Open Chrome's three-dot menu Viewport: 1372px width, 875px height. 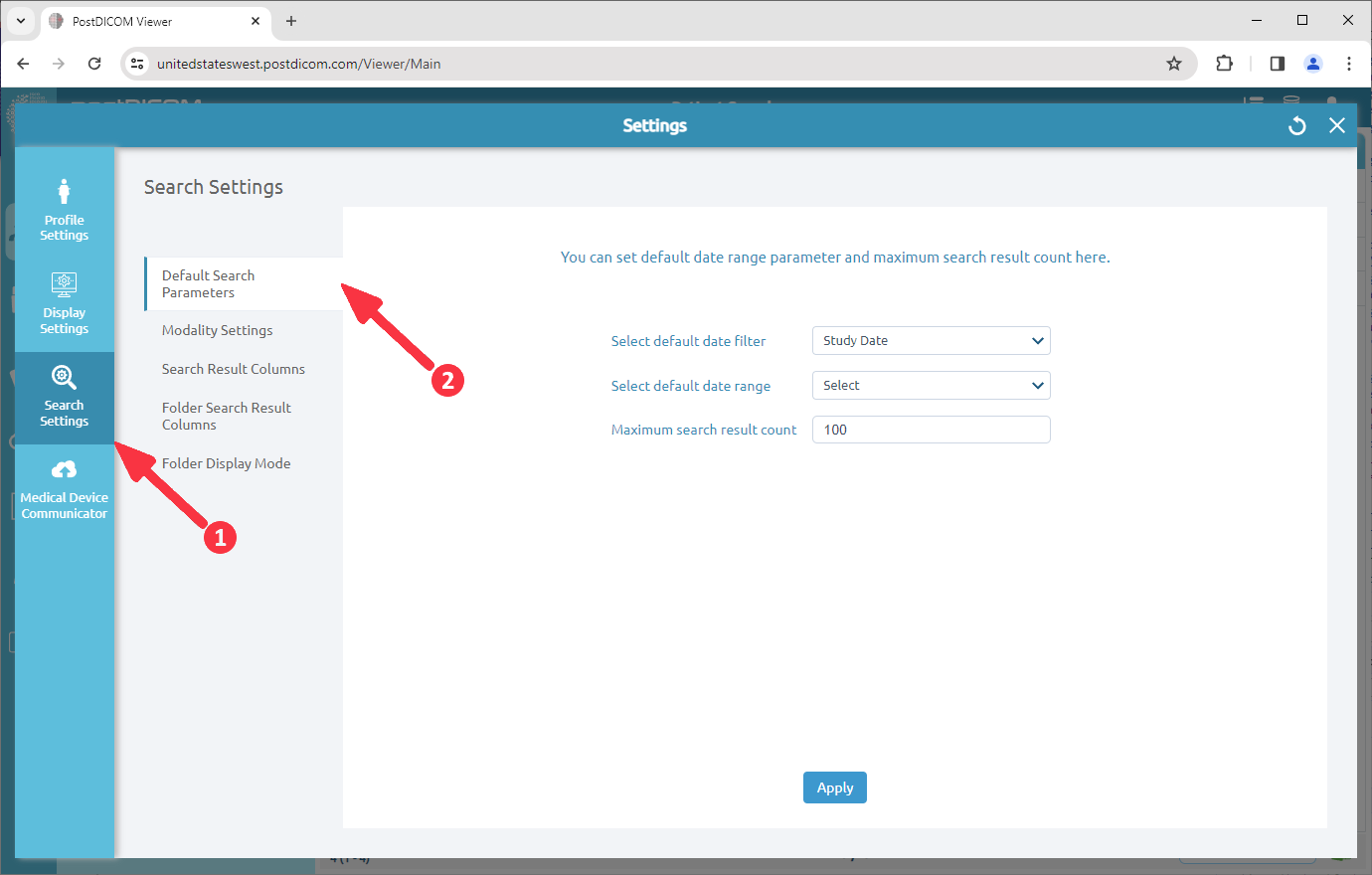click(x=1349, y=63)
